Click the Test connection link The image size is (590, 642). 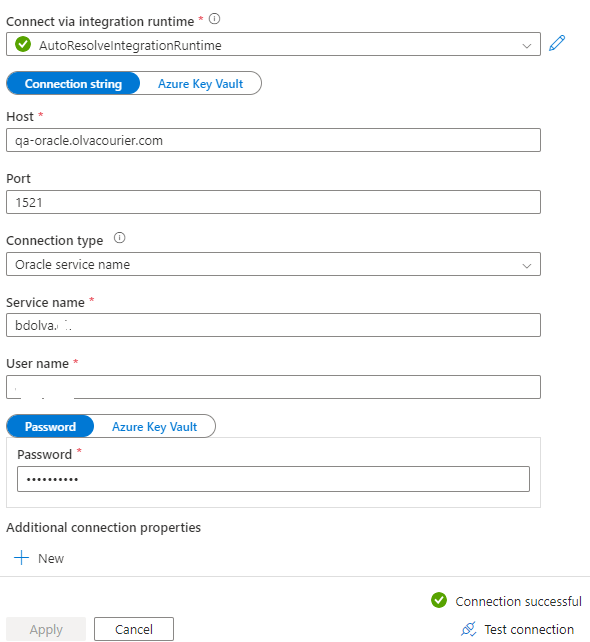pos(529,629)
